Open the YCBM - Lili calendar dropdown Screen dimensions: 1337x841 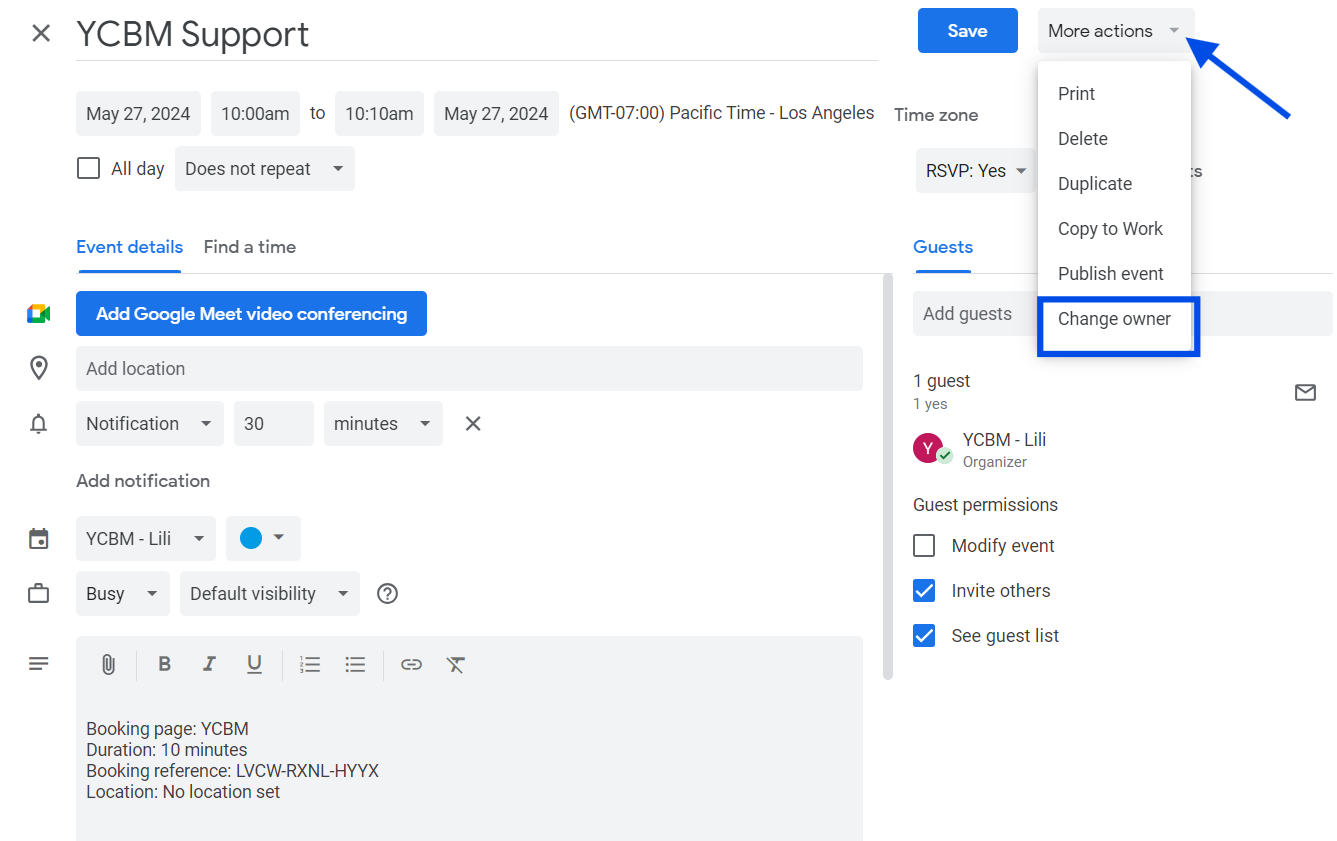click(146, 539)
